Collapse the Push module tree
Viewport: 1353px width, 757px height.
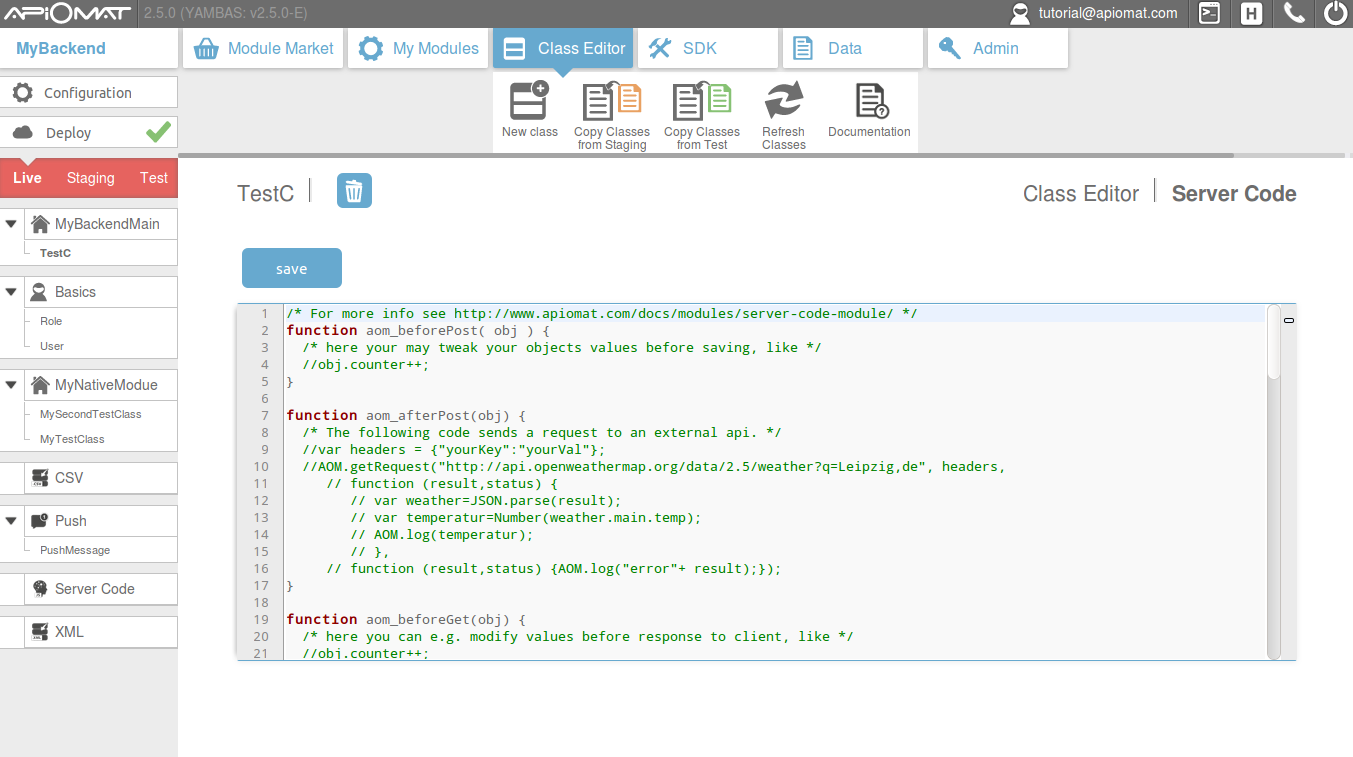click(12, 521)
